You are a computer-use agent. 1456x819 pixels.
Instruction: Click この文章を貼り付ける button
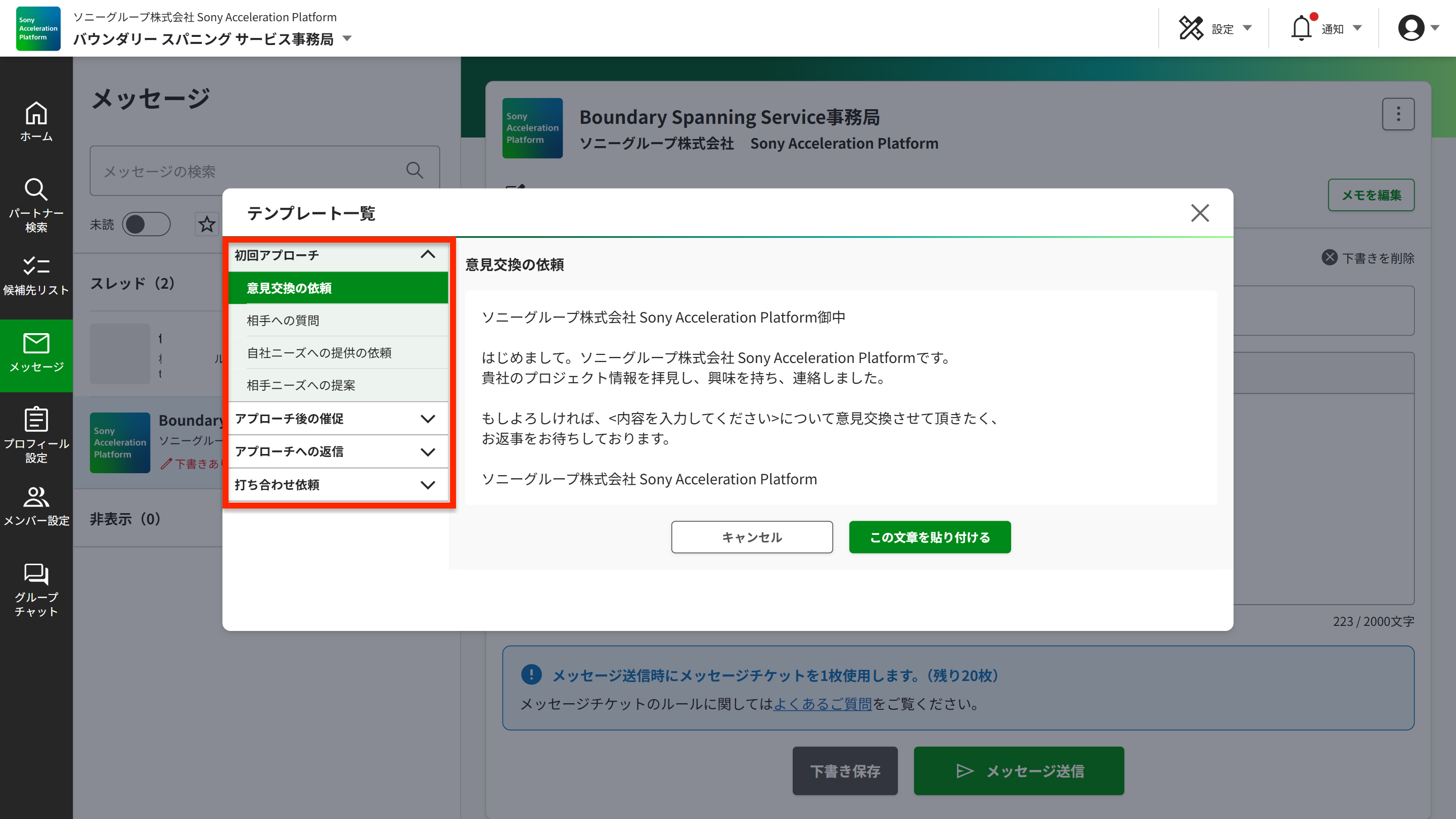click(929, 537)
